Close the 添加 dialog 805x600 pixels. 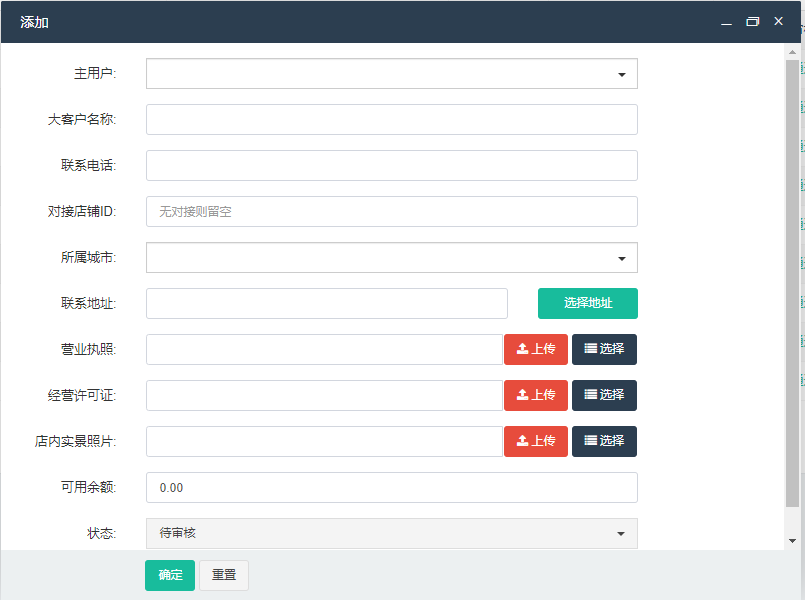tap(778, 22)
